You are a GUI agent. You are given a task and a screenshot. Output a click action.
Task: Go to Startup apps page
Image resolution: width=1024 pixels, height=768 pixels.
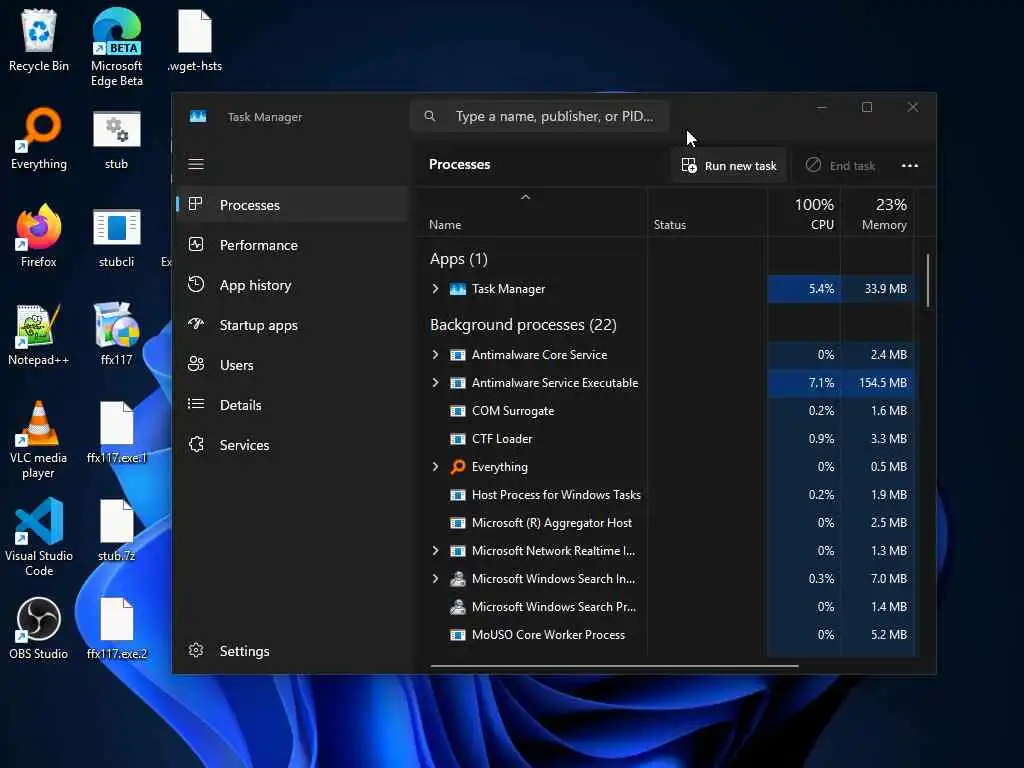pyautogui.click(x=293, y=325)
